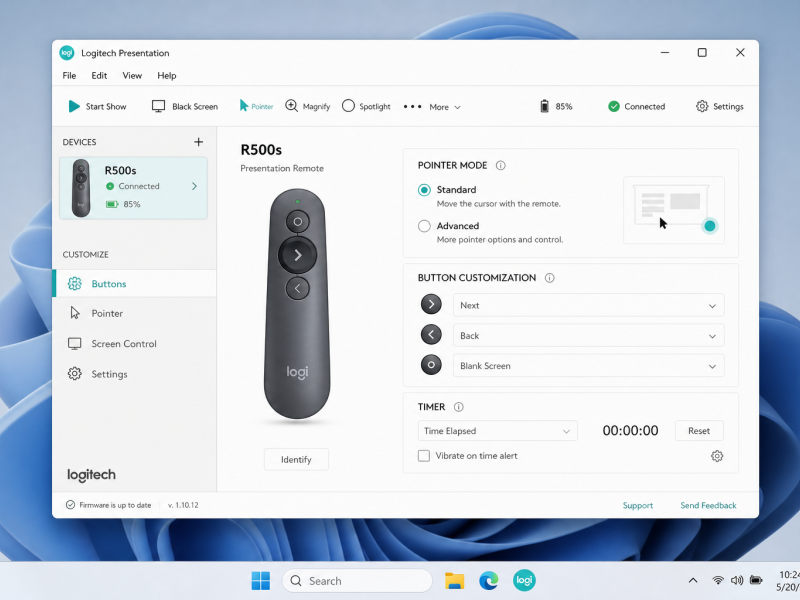
Task: Click the round button icon beside Blank Screen
Action: click(431, 365)
